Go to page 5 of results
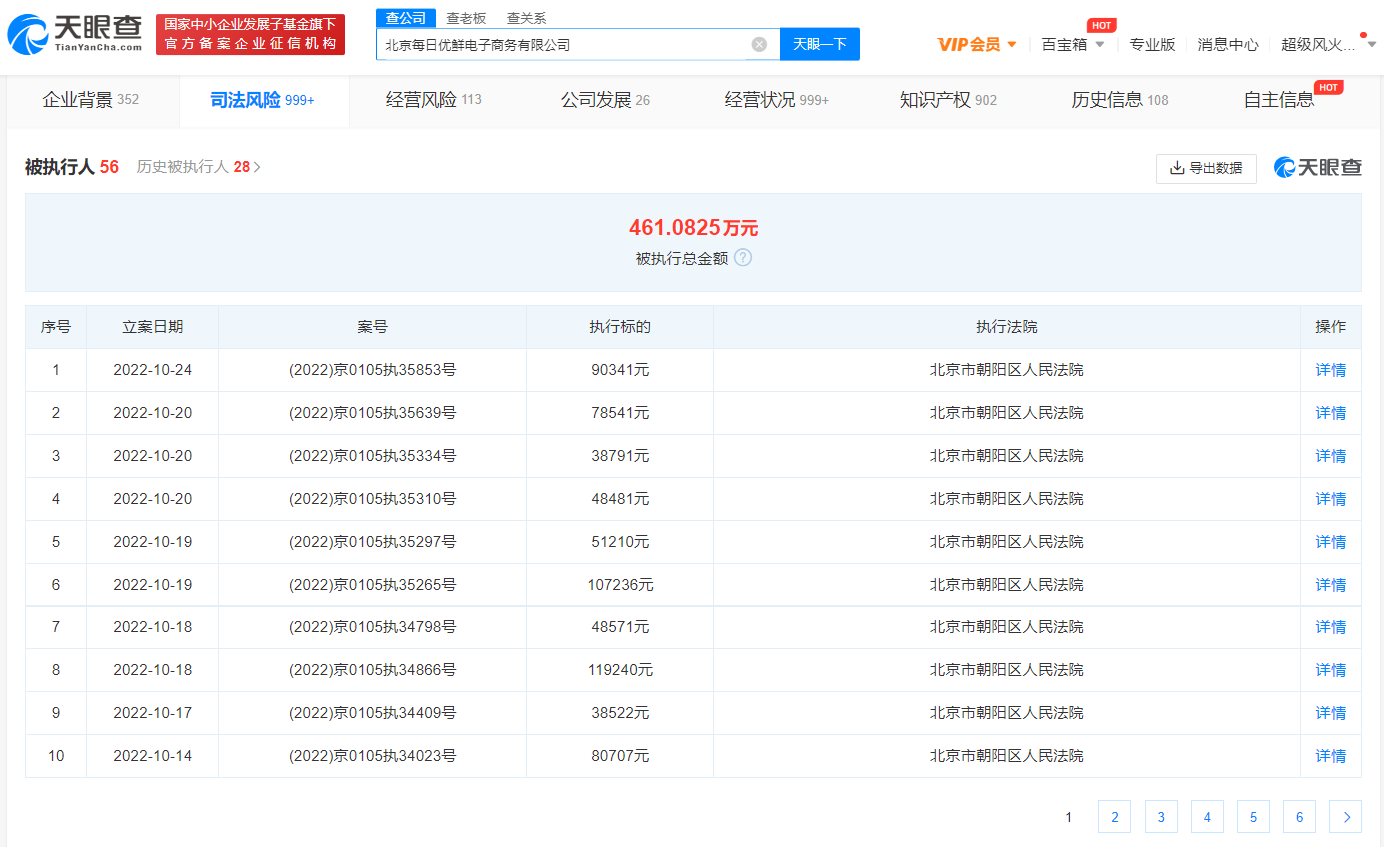Viewport: 1384px width, 847px height. click(x=1253, y=817)
